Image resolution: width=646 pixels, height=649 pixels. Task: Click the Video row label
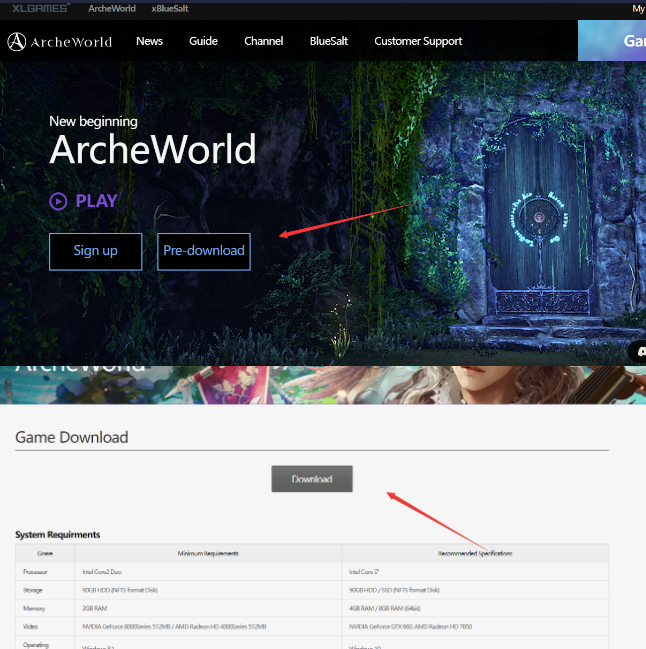pos(30,626)
